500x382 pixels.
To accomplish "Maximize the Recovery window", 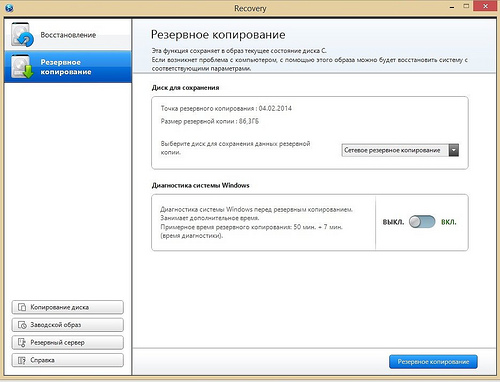I will coord(466,6).
